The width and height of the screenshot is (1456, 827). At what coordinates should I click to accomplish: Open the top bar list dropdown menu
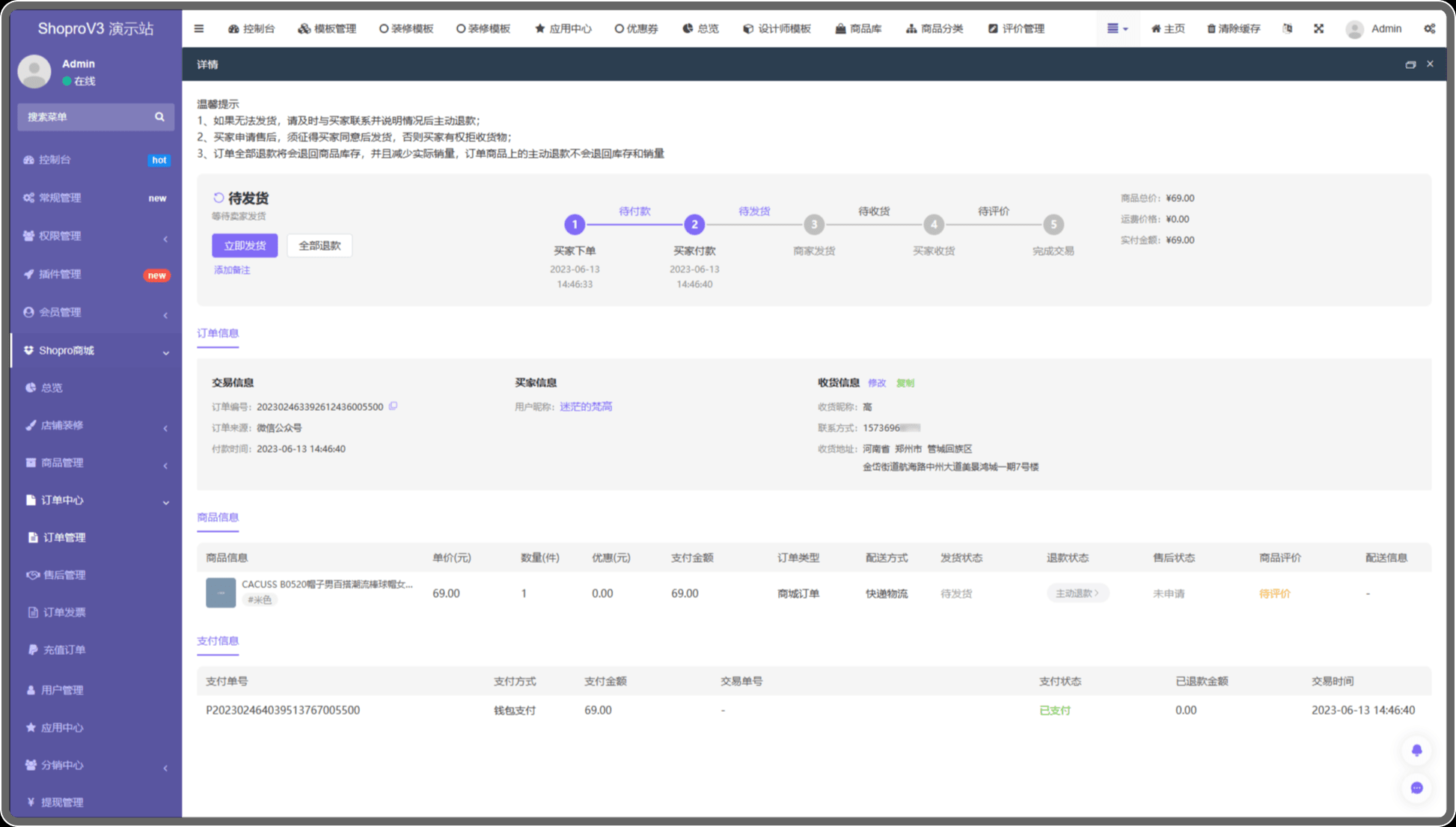1117,28
